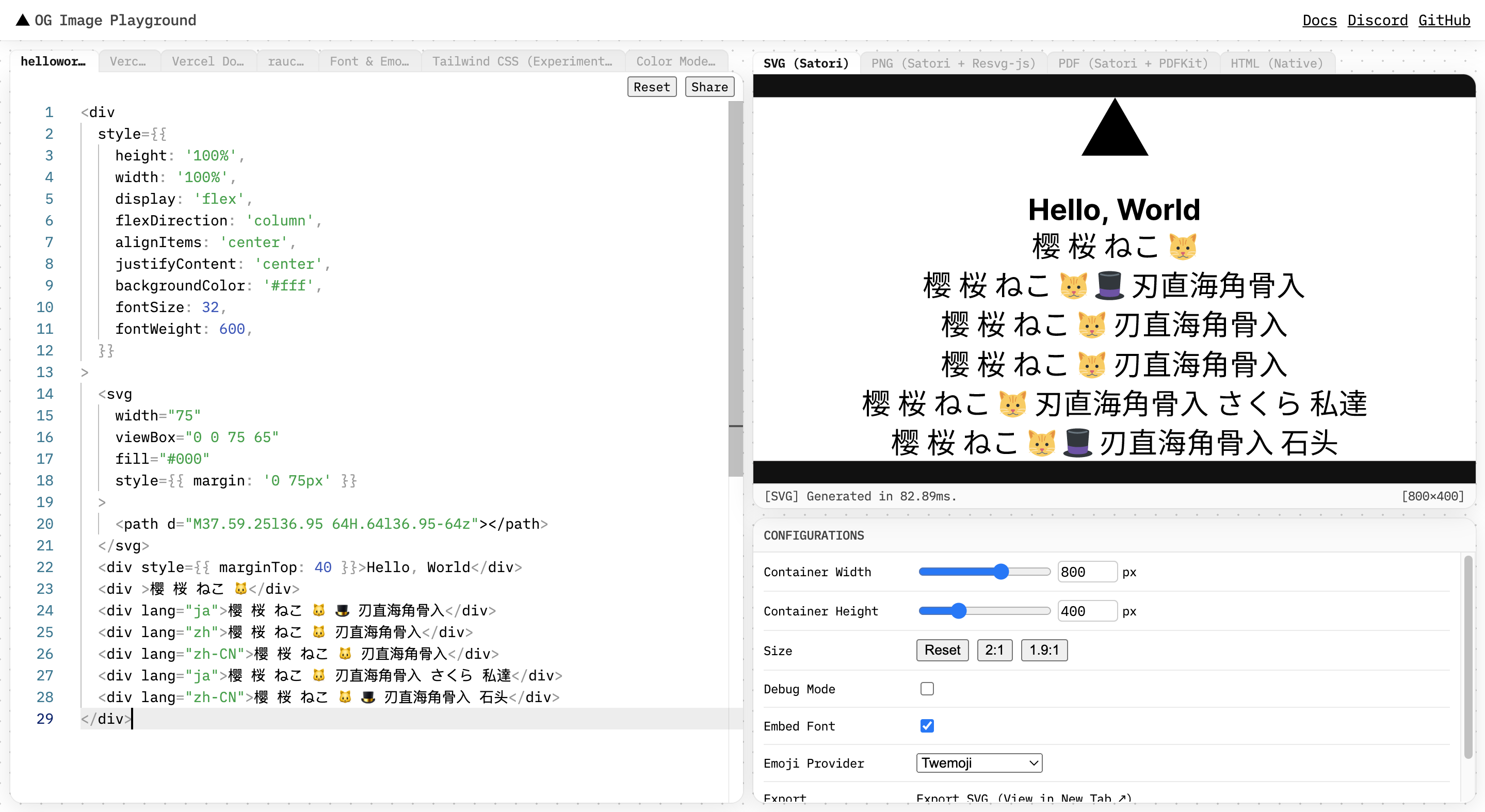
Task: Click the Share button
Action: point(708,87)
